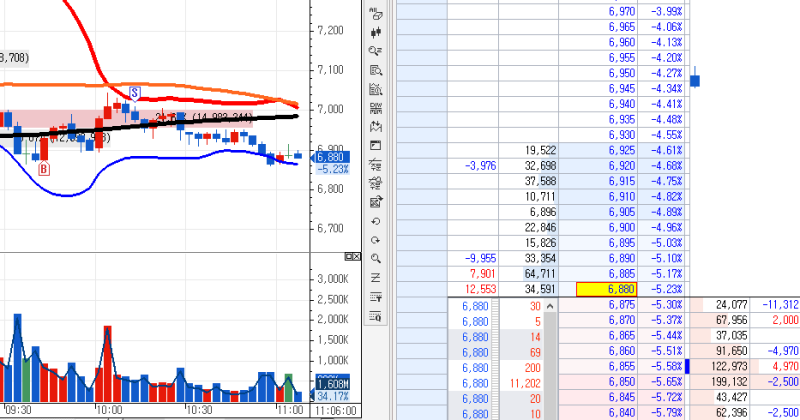Click the blue S sell marker on chart
The image size is (800, 420).
coord(135,93)
